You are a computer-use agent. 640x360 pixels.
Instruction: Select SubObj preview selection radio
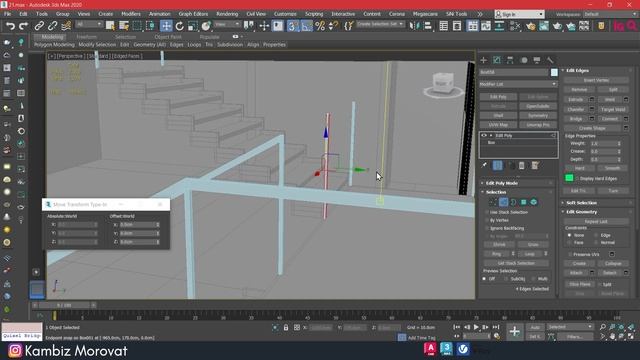(x=507, y=279)
